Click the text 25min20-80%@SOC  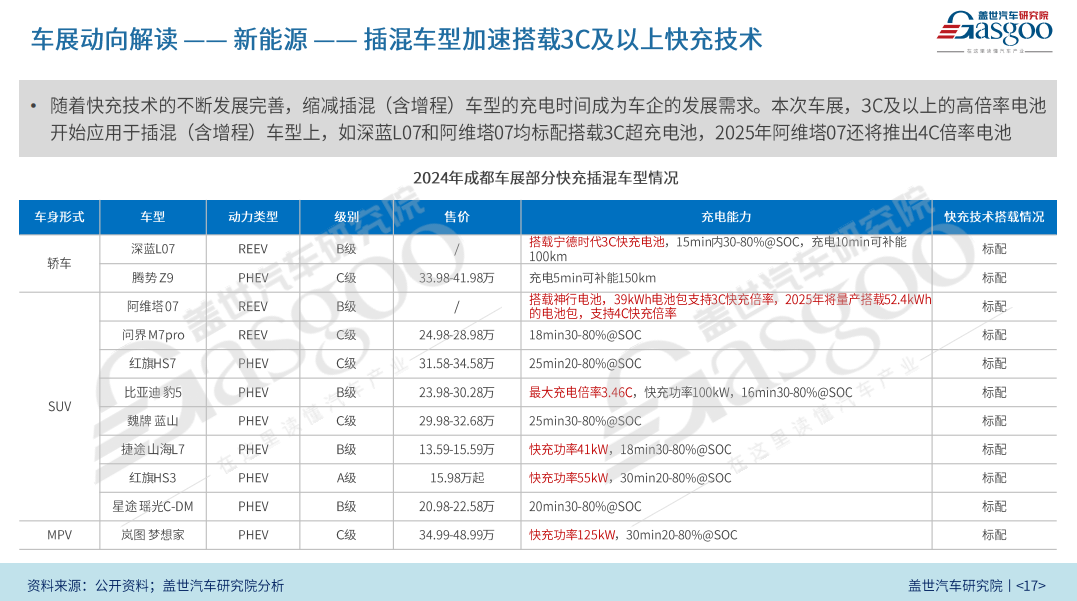585,363
